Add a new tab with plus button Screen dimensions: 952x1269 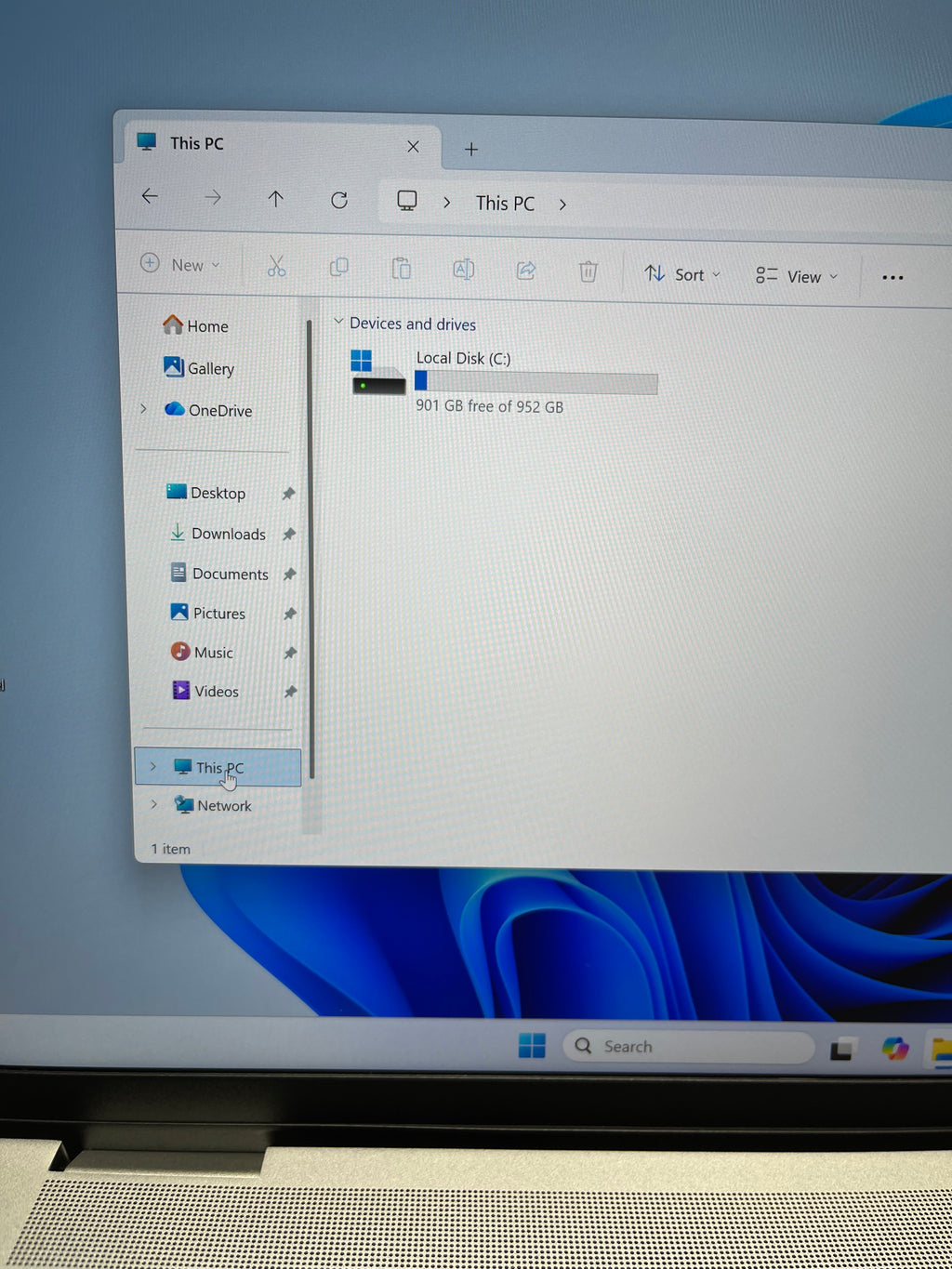click(471, 149)
